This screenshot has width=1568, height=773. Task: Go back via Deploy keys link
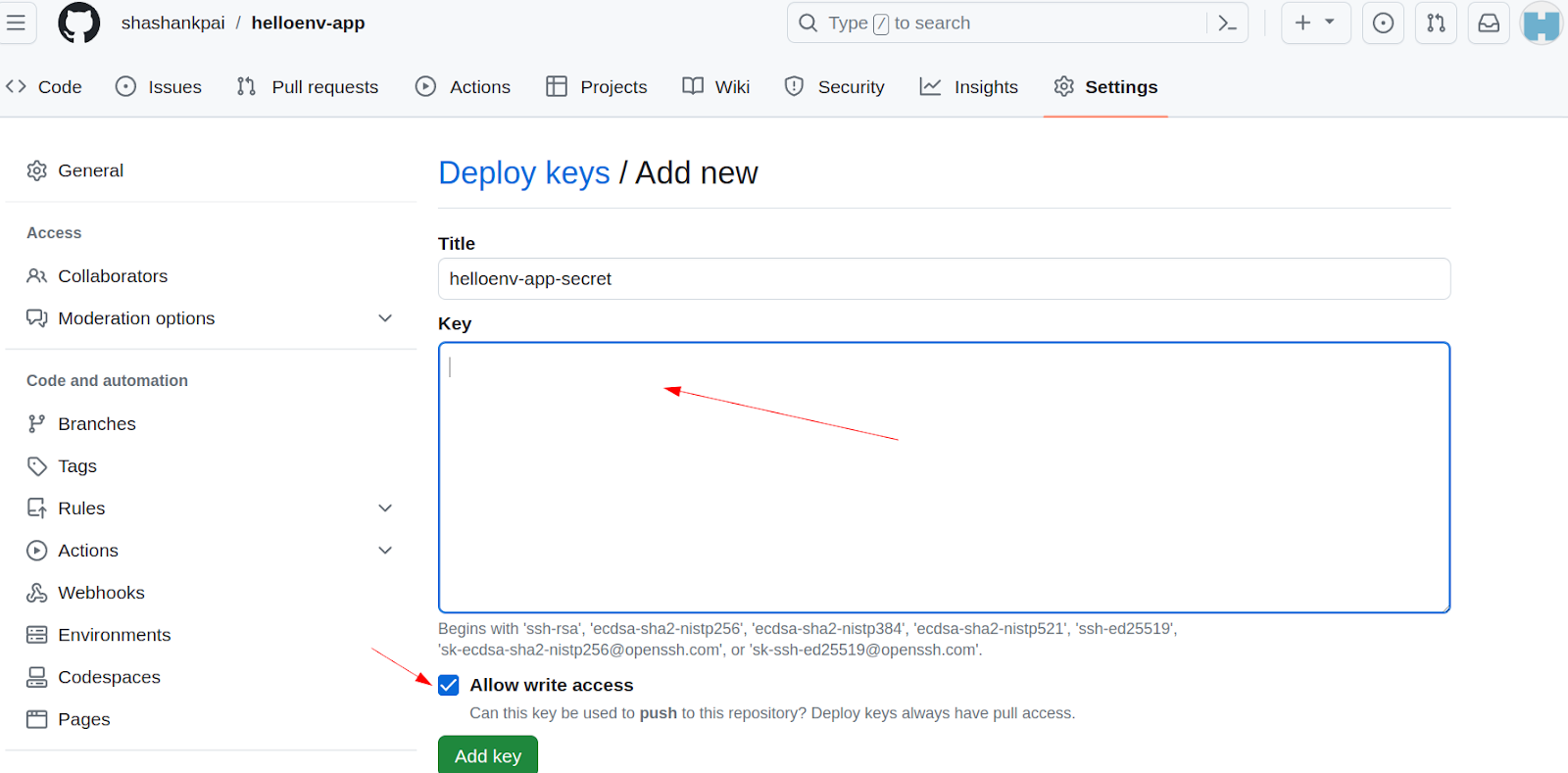pos(524,173)
